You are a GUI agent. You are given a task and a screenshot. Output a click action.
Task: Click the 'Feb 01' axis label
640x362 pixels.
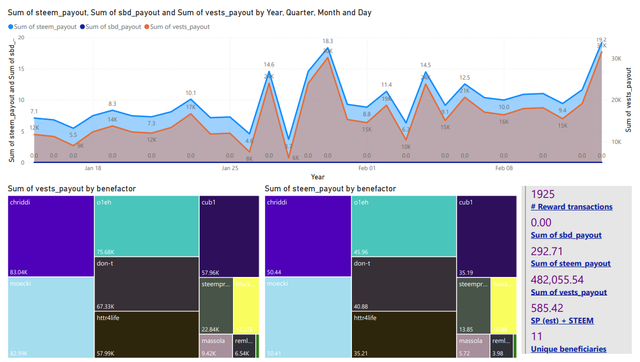[x=367, y=168]
